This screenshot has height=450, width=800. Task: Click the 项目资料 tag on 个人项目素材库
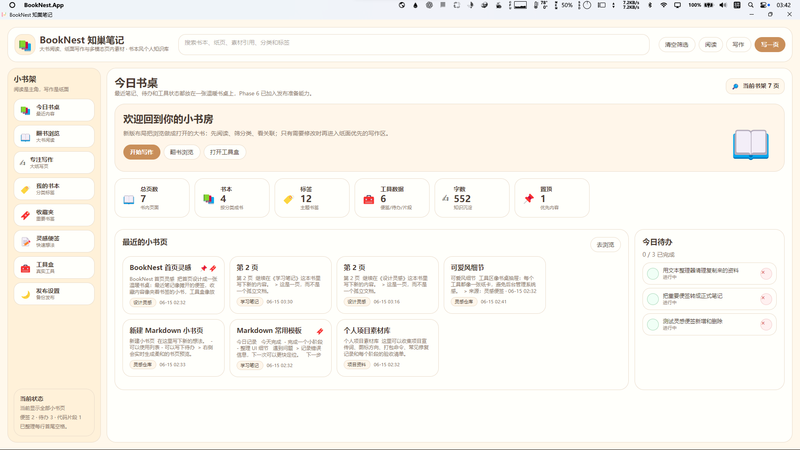pos(357,365)
